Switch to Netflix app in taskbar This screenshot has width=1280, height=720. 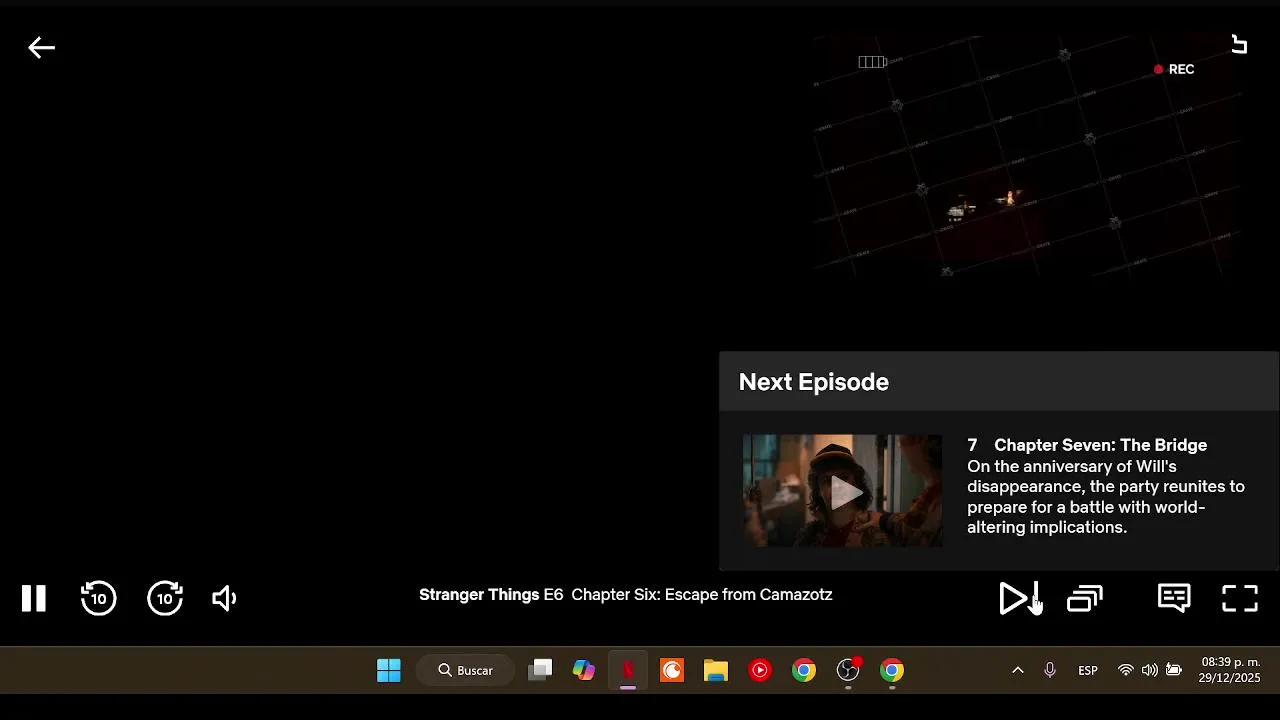[628, 670]
